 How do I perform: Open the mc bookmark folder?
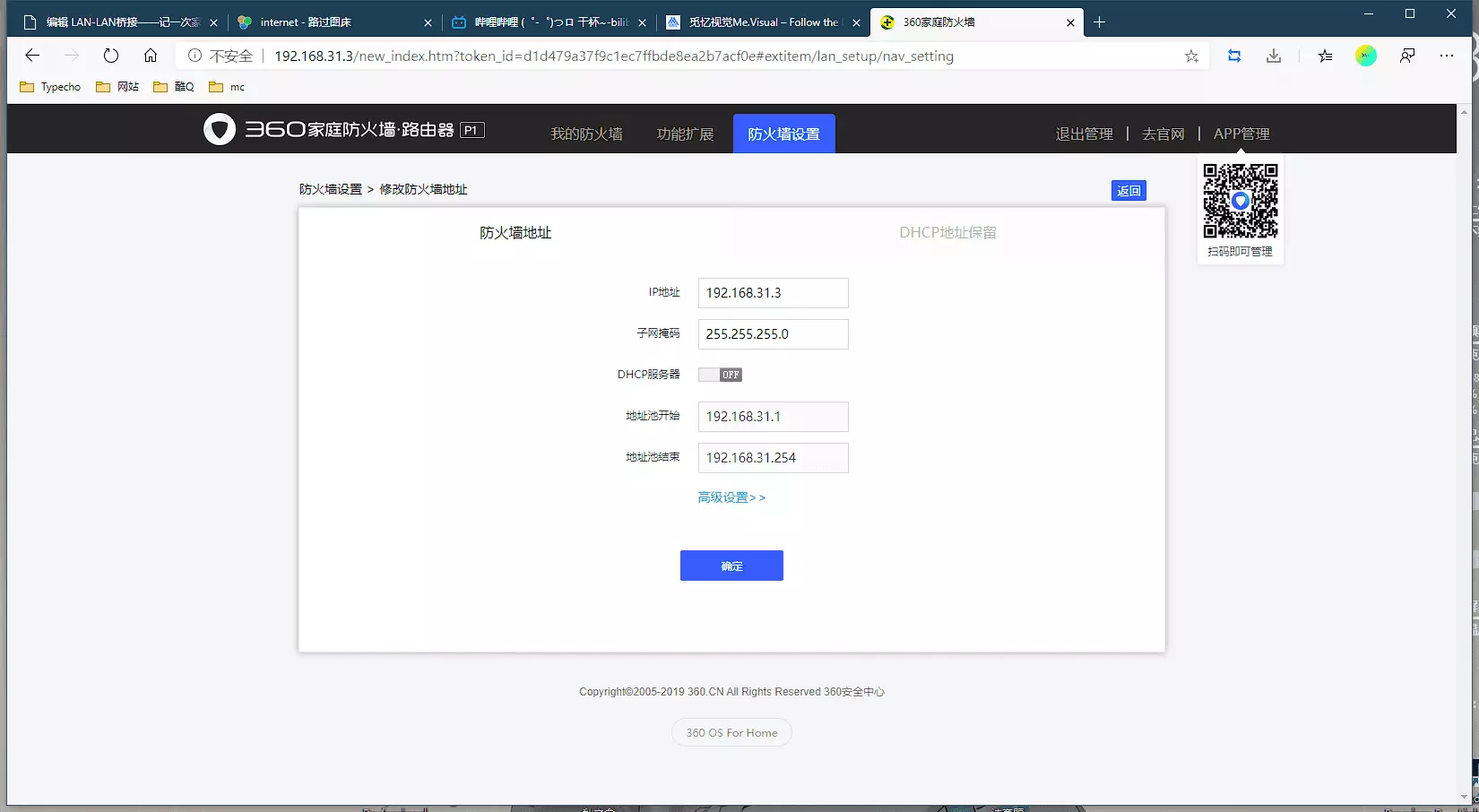click(227, 87)
